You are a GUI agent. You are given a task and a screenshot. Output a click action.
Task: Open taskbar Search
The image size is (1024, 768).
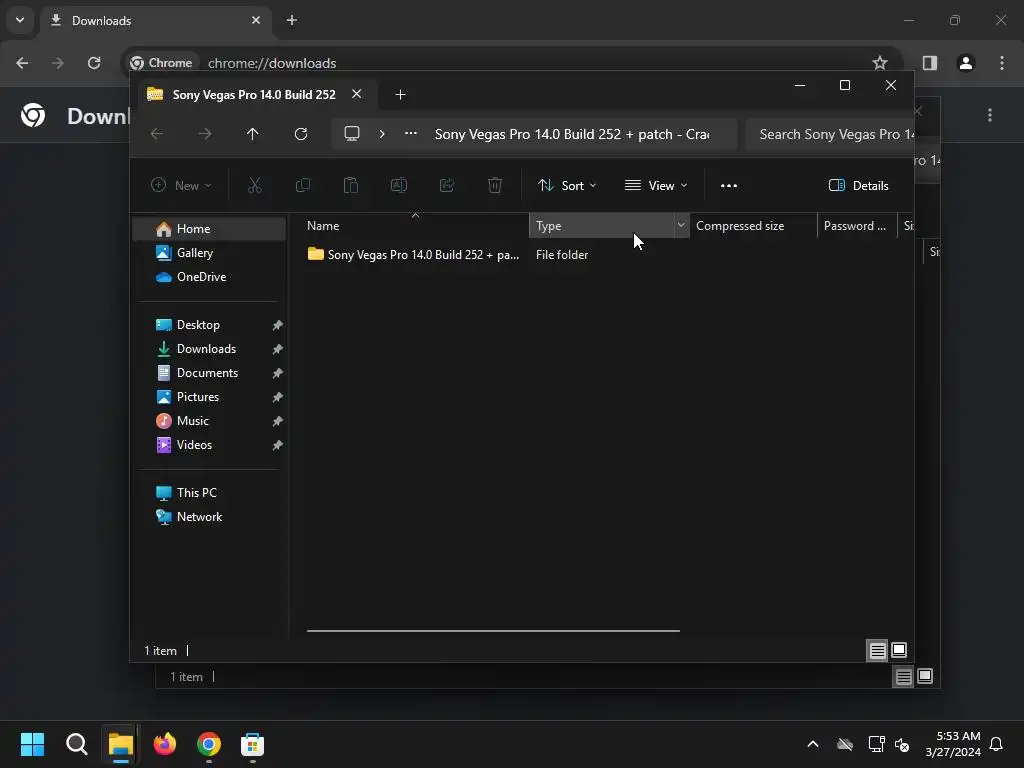(x=76, y=744)
